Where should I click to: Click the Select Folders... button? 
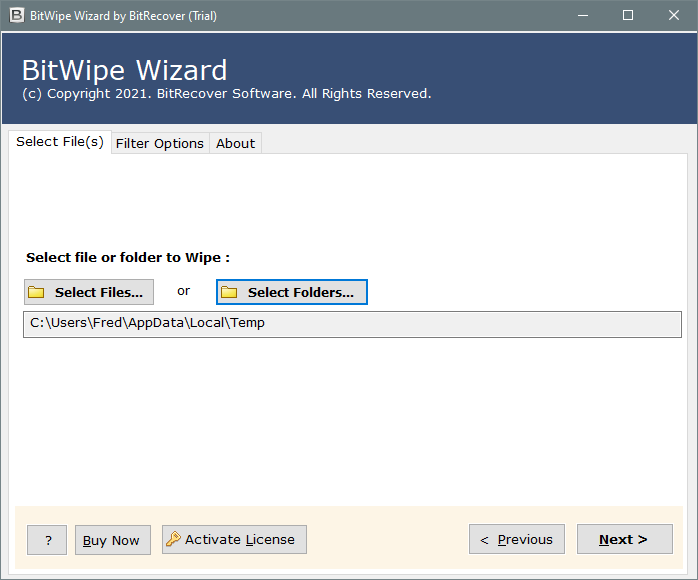point(292,292)
